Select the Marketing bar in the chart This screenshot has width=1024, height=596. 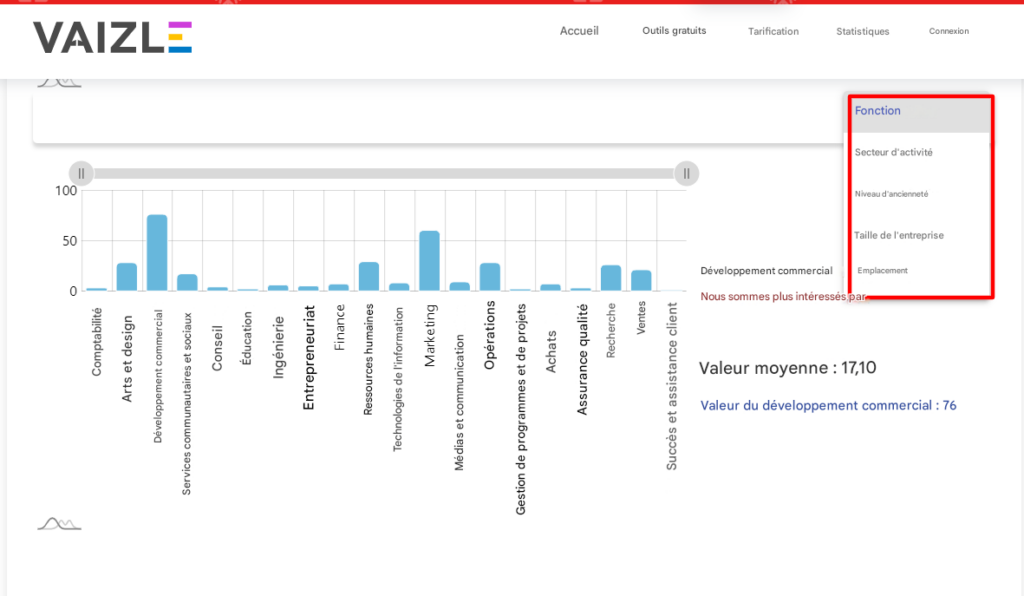point(429,260)
